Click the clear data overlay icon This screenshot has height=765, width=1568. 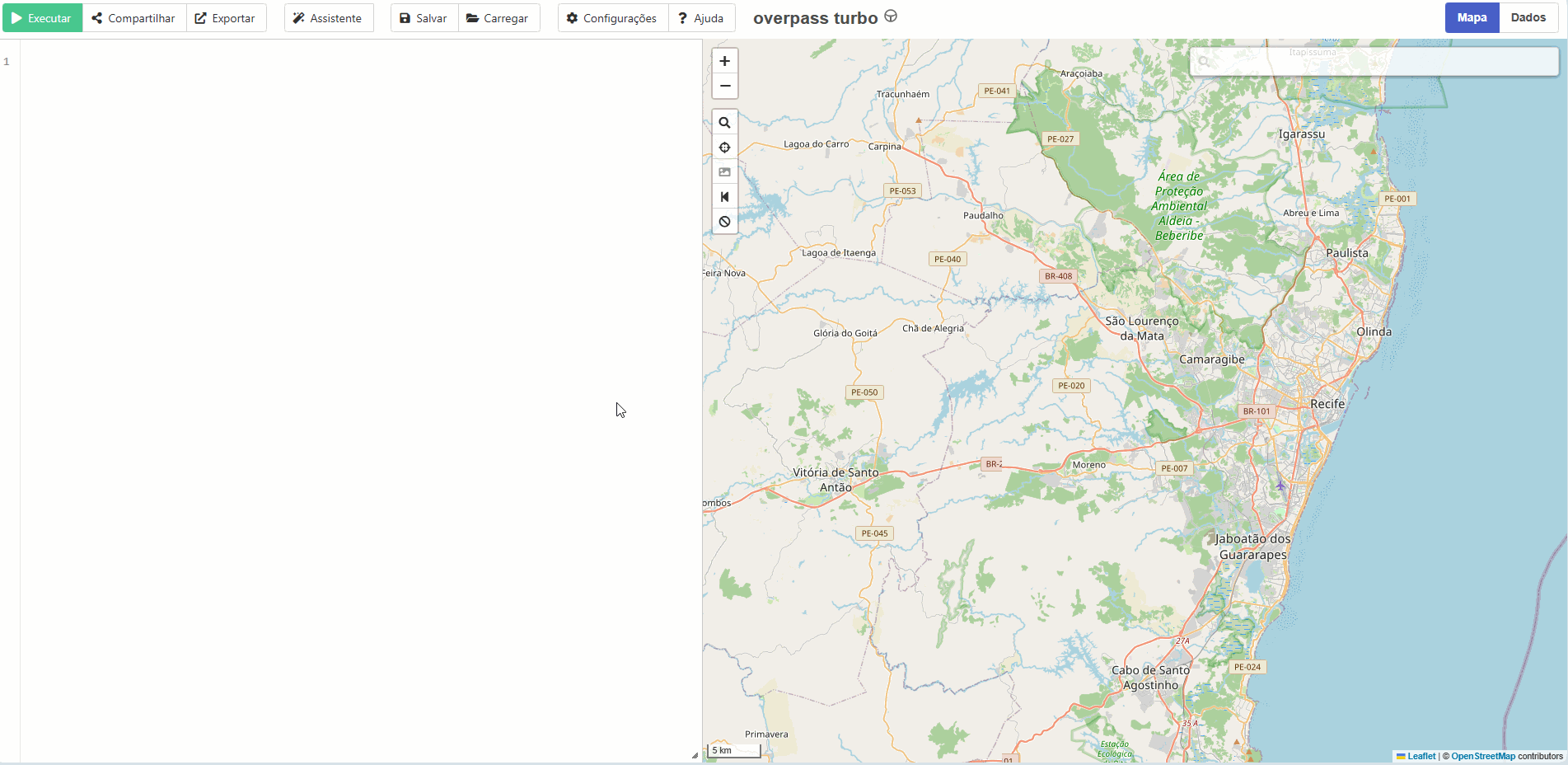[x=724, y=222]
